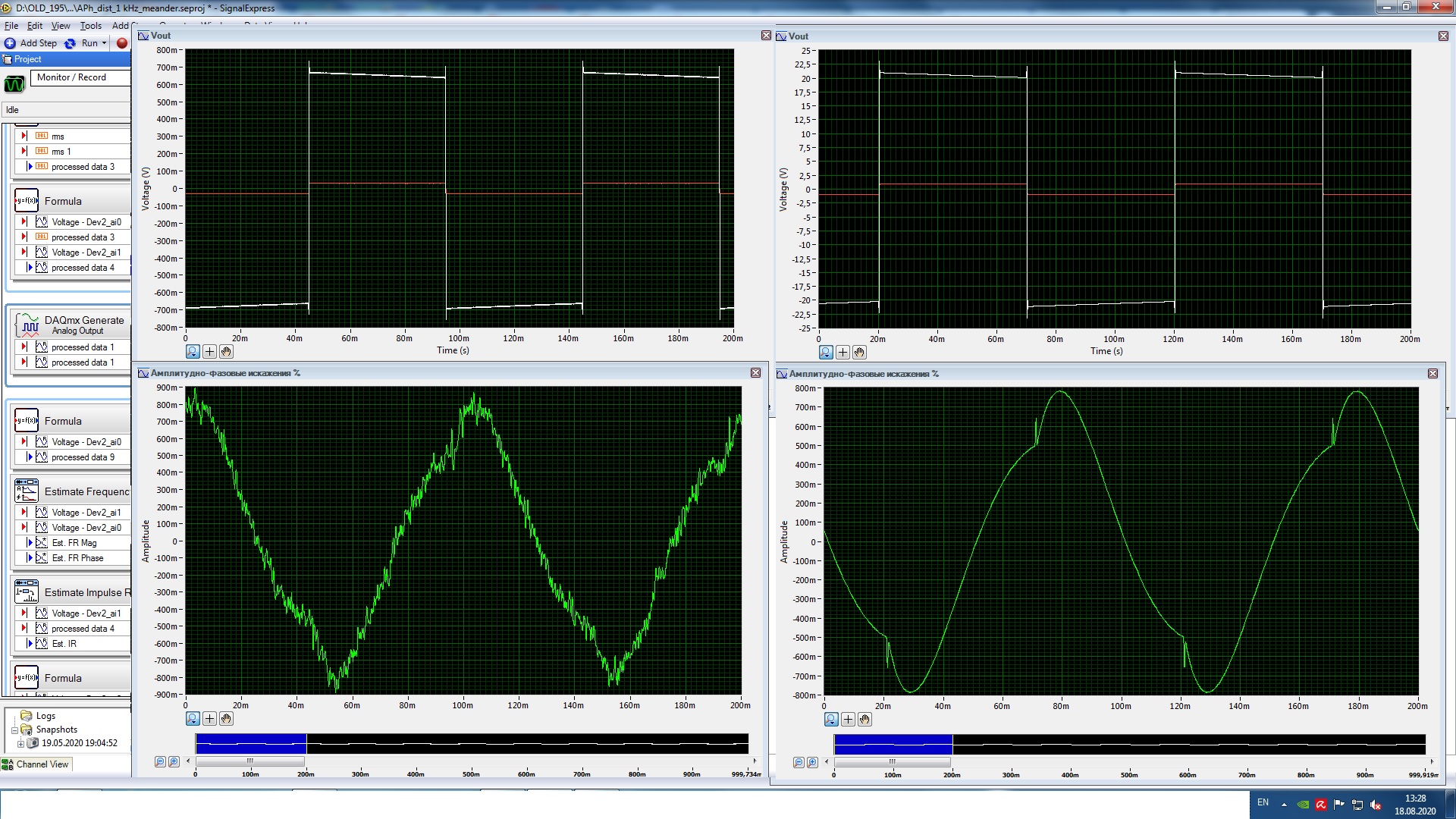Select 'Voltage - Dev2_ai1' under Estimate Impulse

pos(73,613)
